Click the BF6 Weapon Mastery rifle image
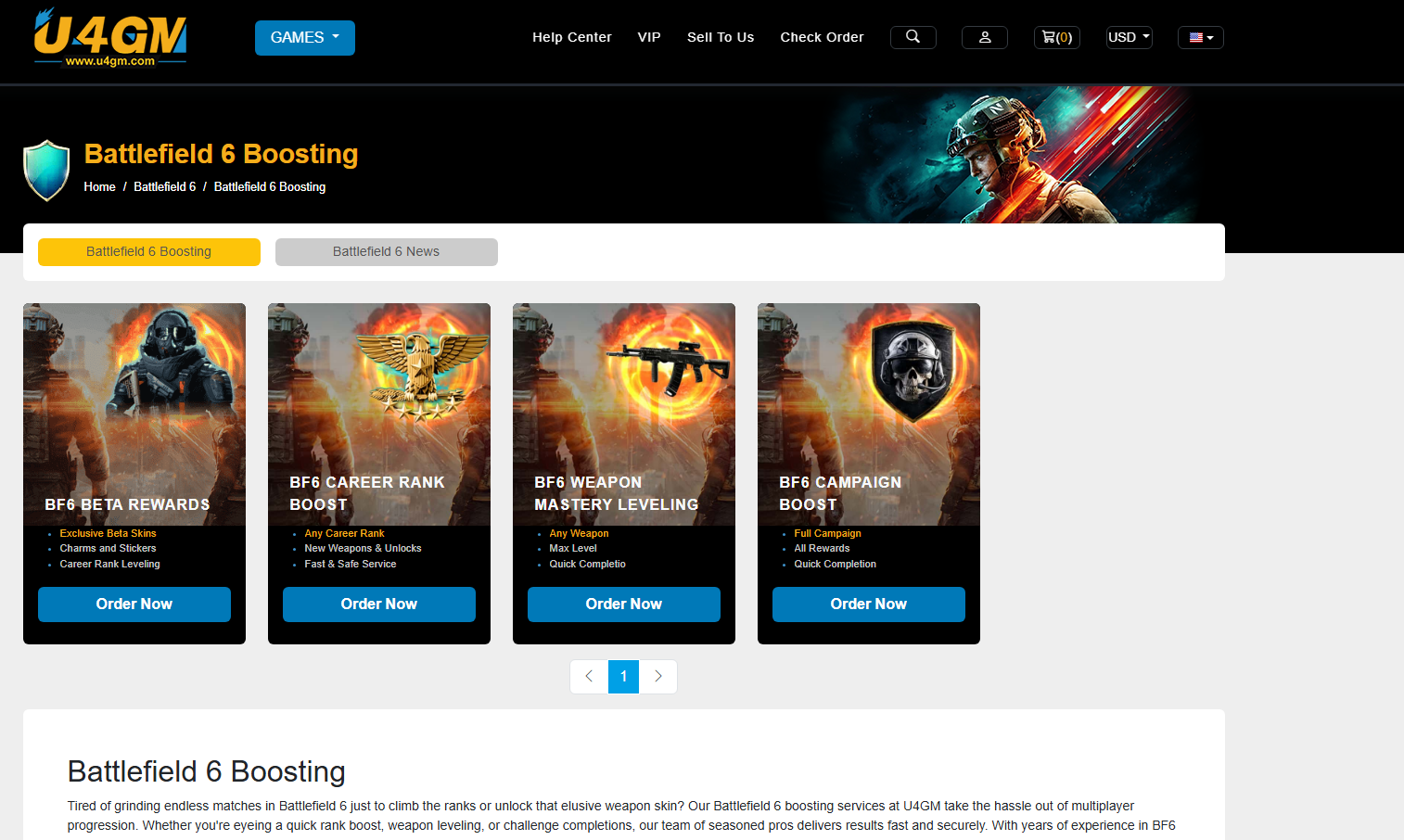Screen dimensions: 1404x840 coord(668,366)
